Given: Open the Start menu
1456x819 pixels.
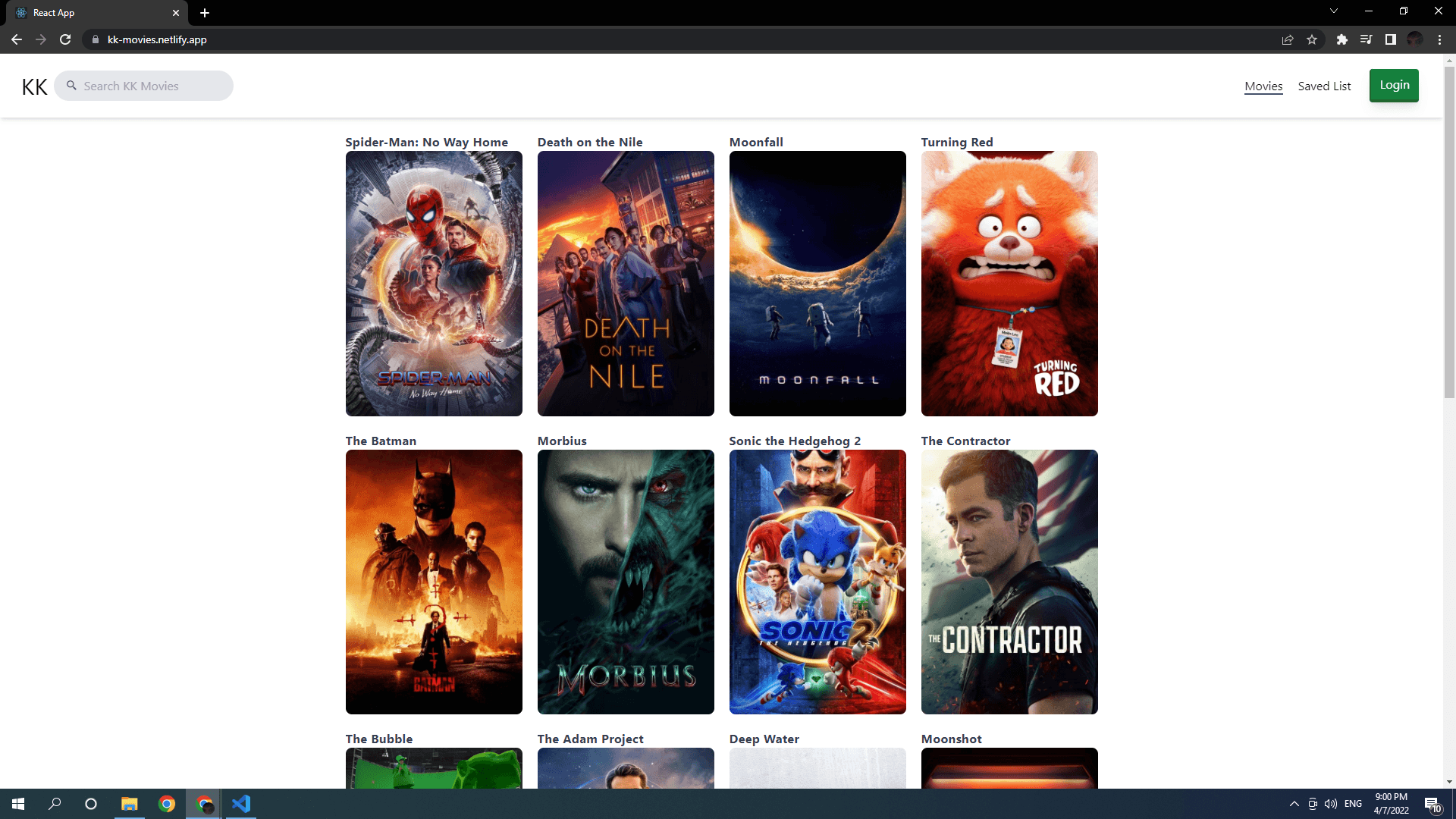Looking at the screenshot, I should point(17,804).
